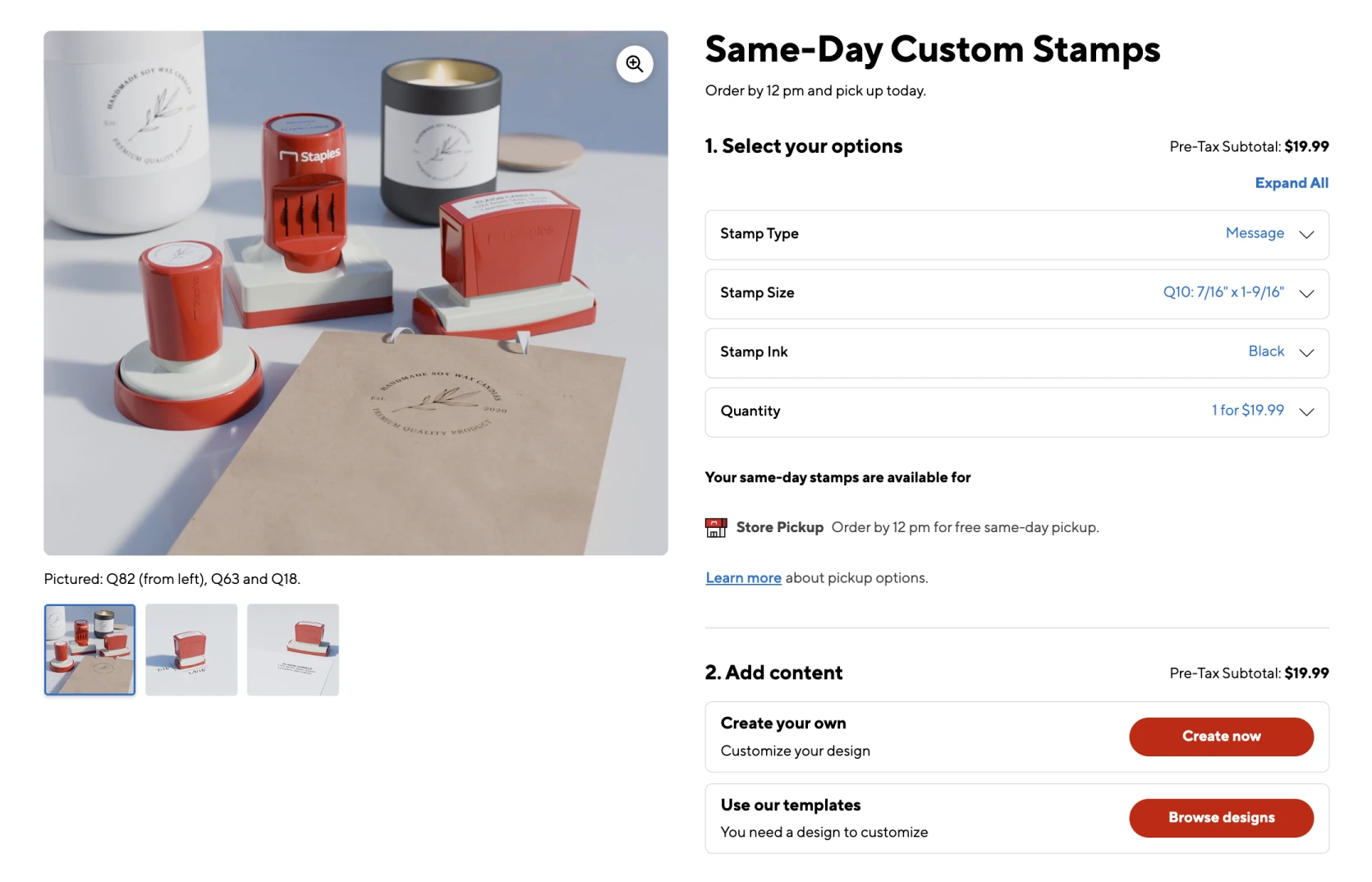The width and height of the screenshot is (1372, 882).
Task: Click the Use our templates heading
Action: [x=791, y=806]
